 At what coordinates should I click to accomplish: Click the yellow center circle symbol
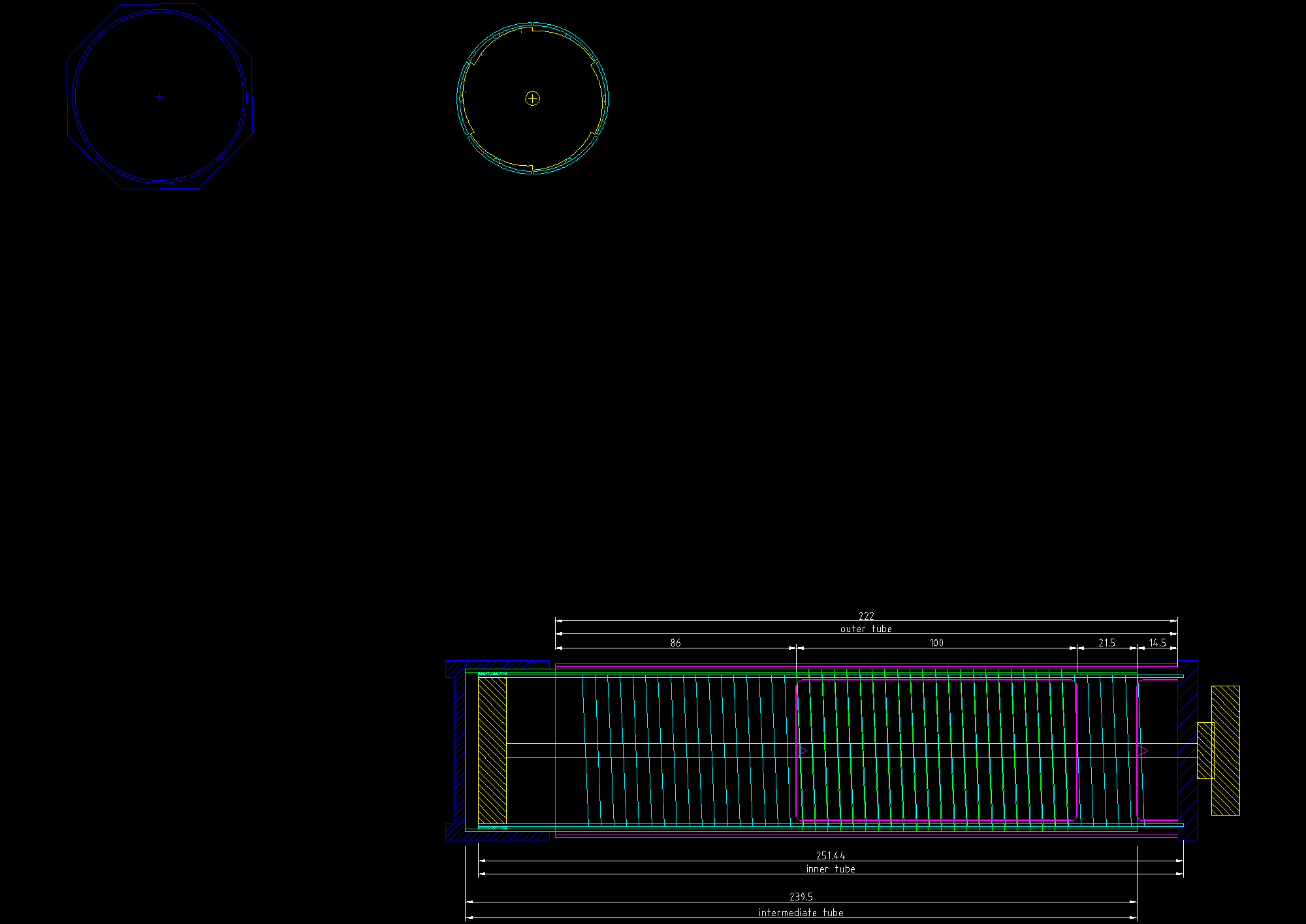(x=533, y=99)
